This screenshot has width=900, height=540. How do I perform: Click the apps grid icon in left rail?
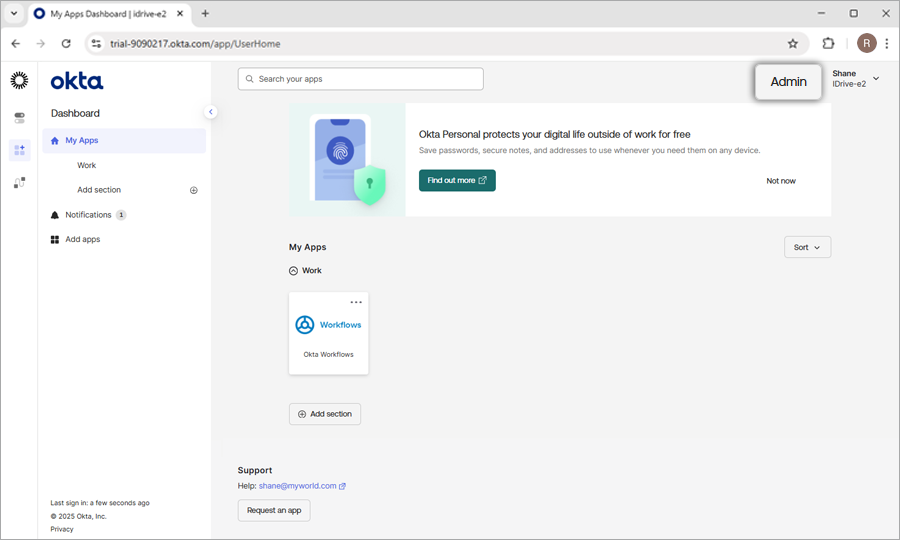click(x=19, y=150)
